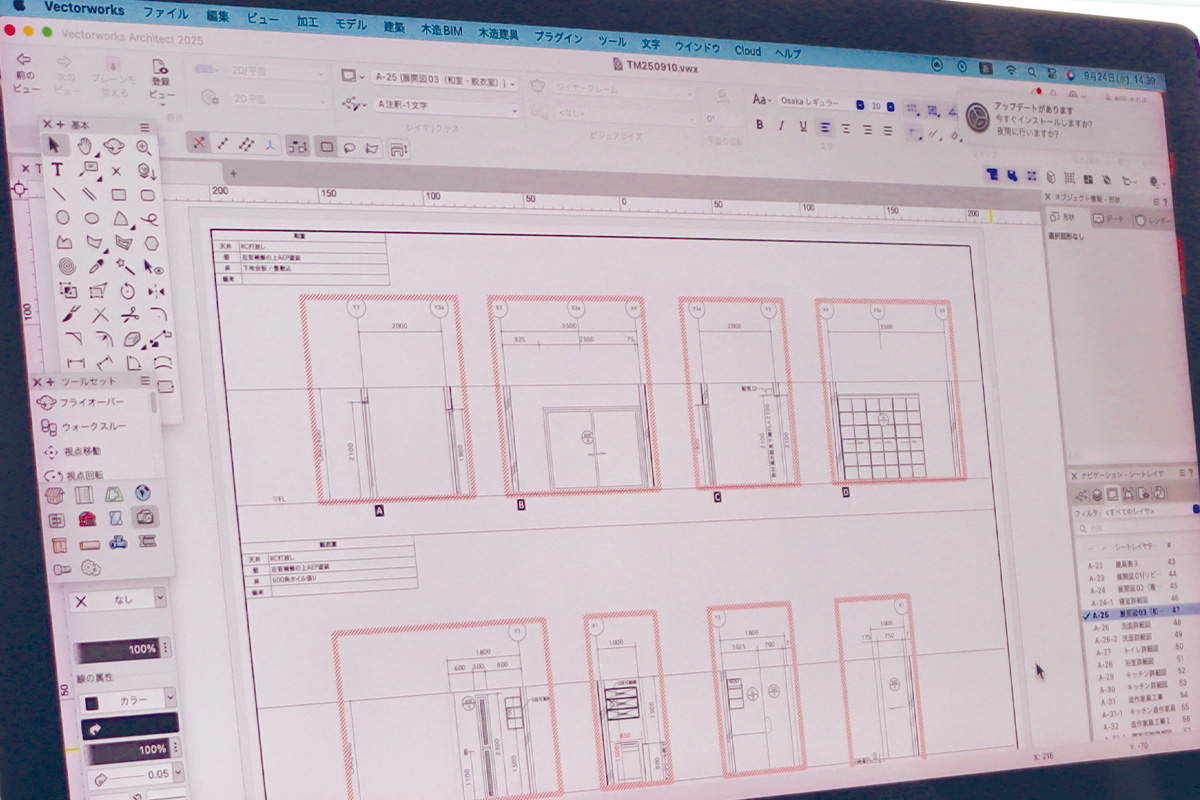The width and height of the screenshot is (1200, 800).
Task: Open the active layer A-25 dropdown
Action: tap(444, 80)
